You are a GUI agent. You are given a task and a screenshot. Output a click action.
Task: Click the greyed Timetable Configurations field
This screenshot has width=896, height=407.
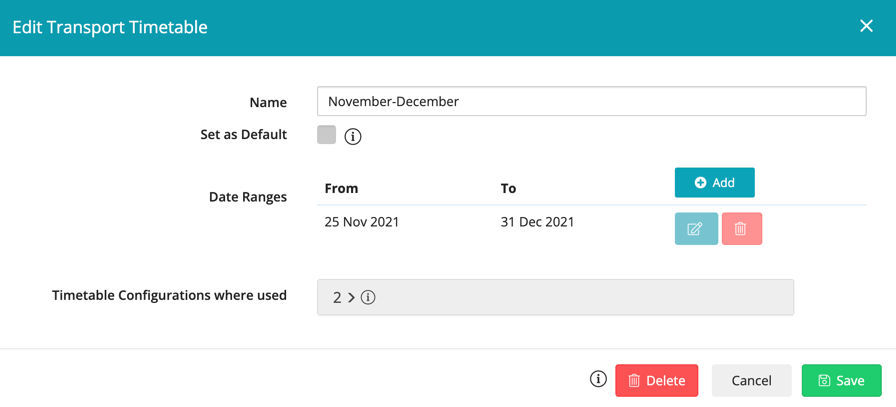coord(580,298)
